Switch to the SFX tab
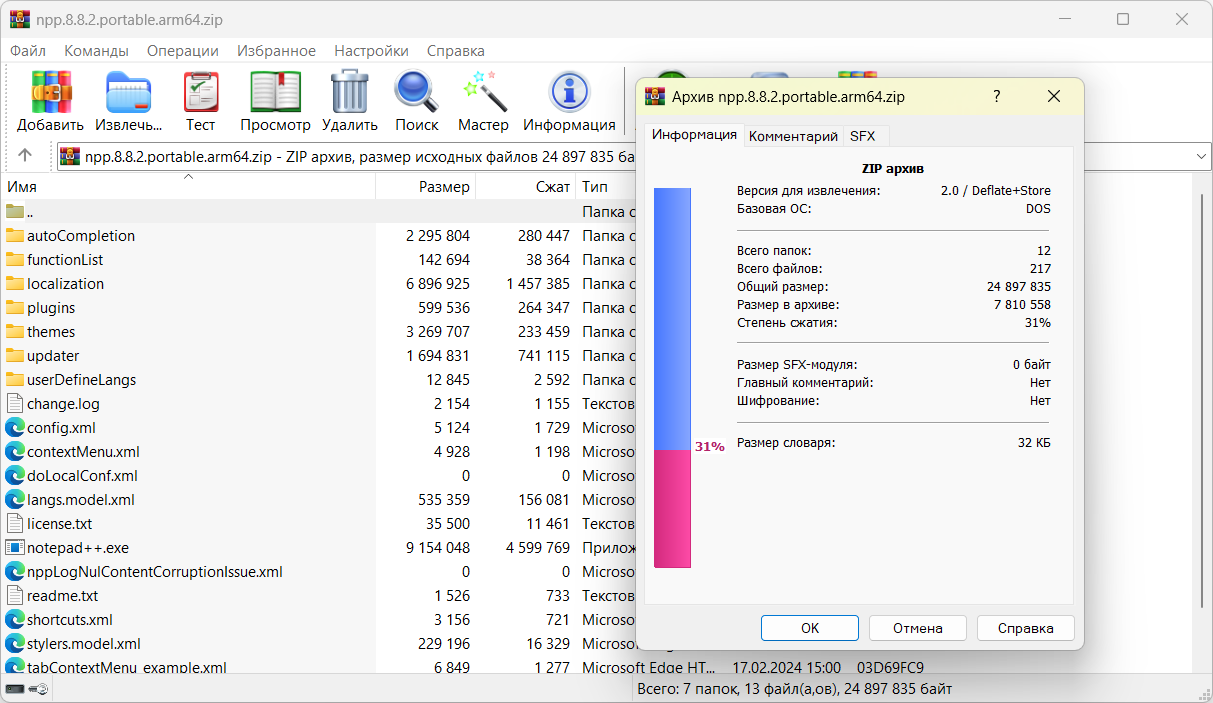This screenshot has width=1213, height=703. [862, 136]
